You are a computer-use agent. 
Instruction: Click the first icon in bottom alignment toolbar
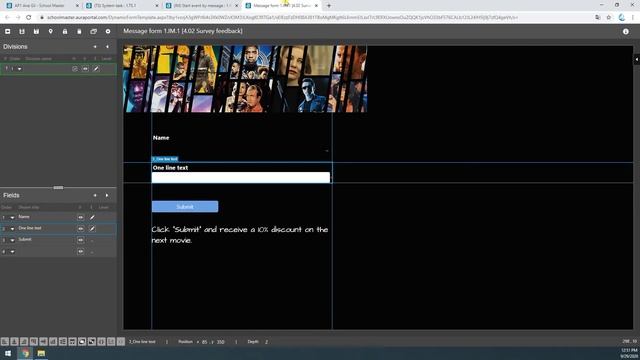click(4, 342)
